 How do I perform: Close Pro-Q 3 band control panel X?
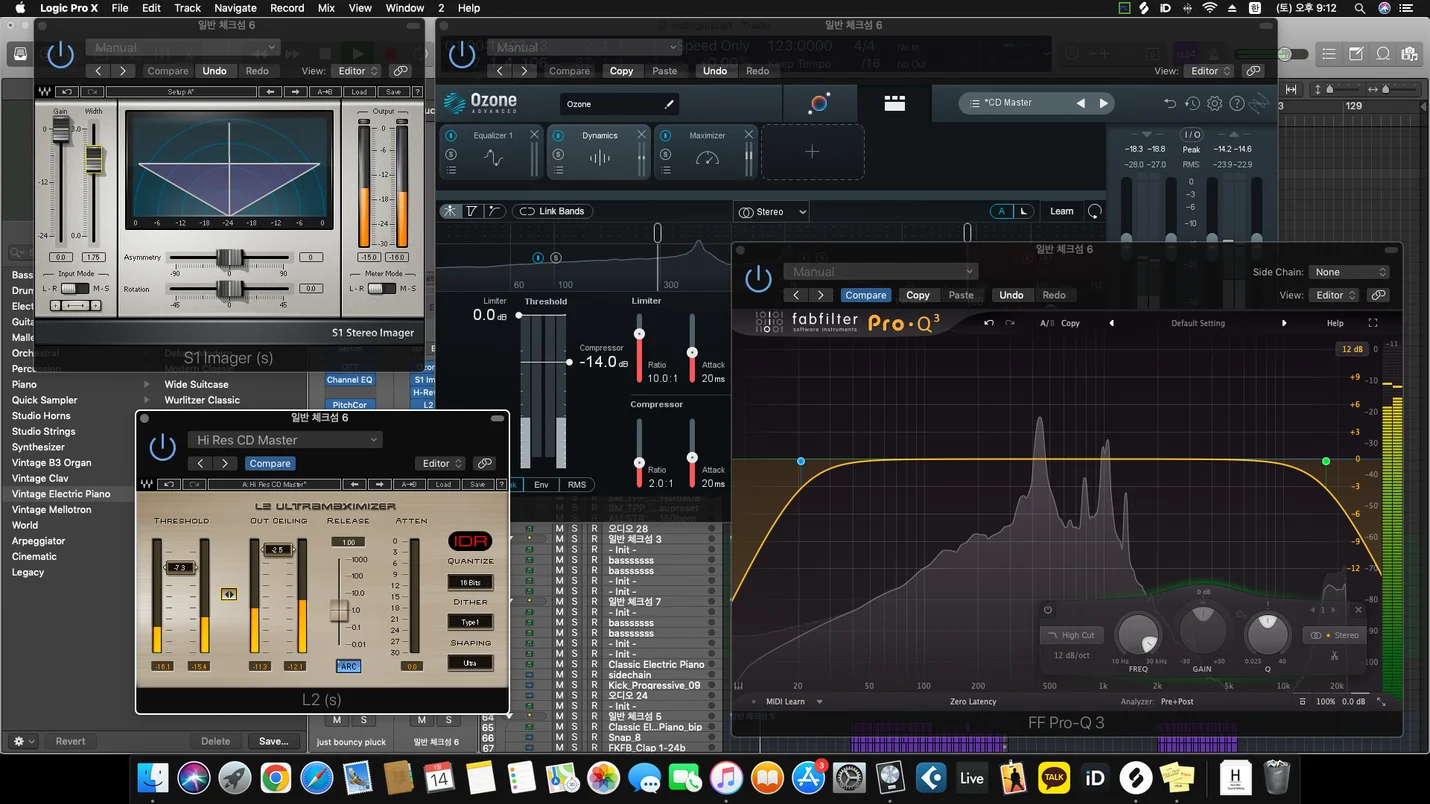(x=1358, y=610)
